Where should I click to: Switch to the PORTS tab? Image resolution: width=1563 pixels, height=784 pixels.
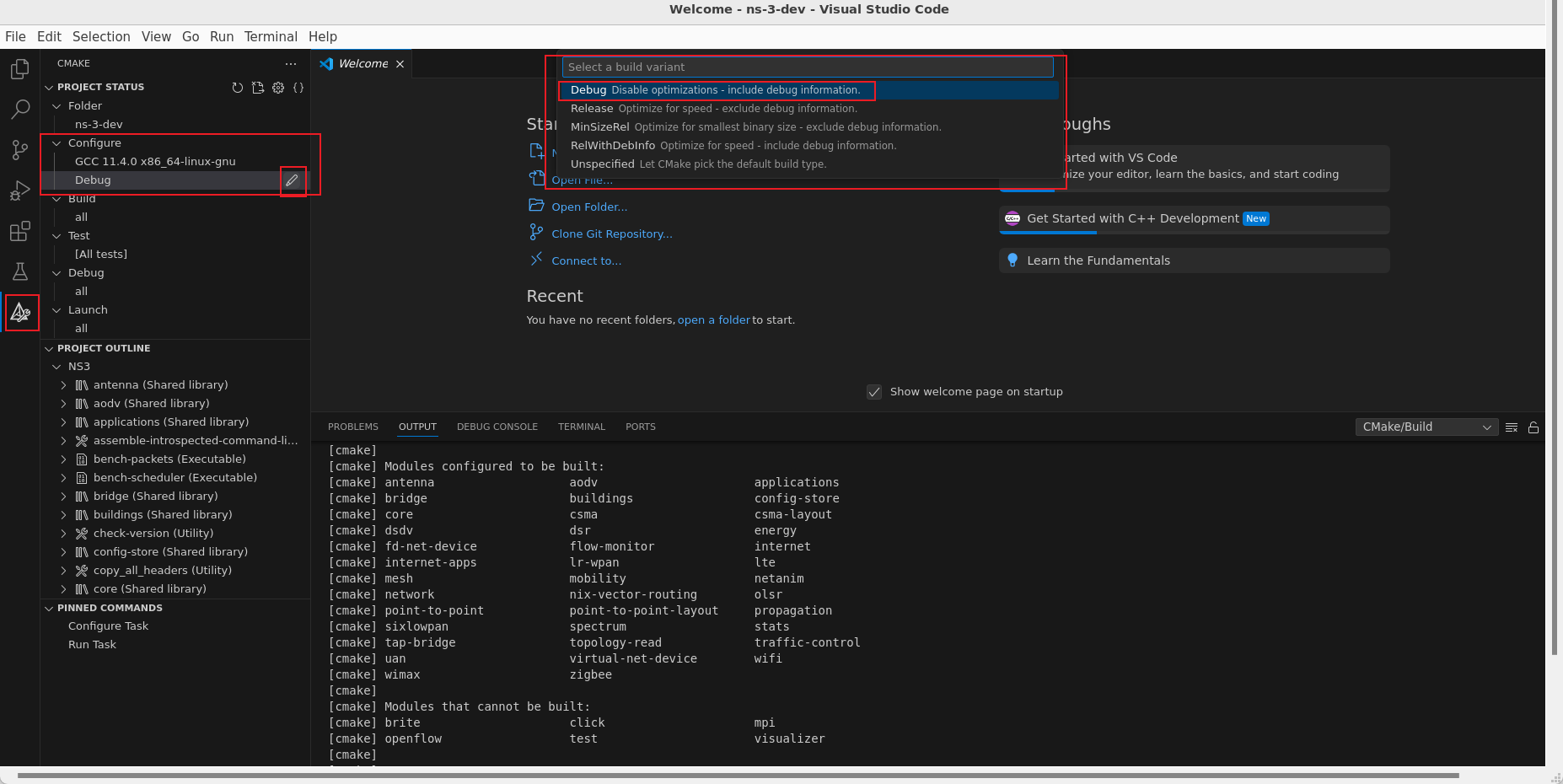[641, 427]
